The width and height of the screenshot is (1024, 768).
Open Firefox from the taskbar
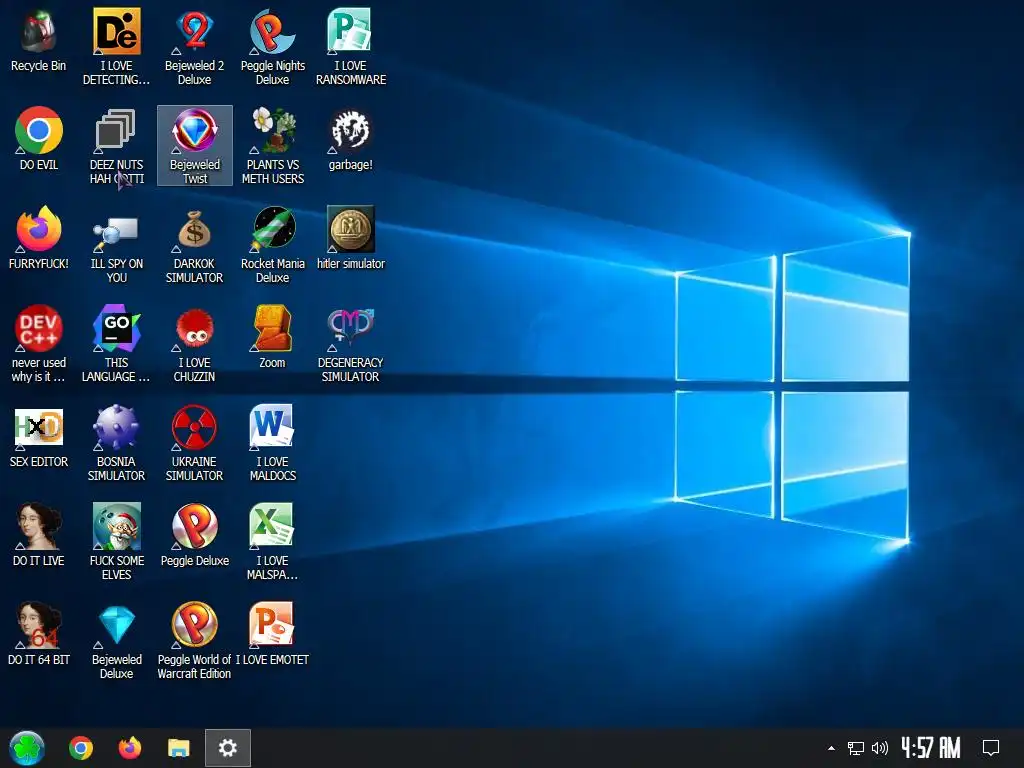(x=130, y=748)
